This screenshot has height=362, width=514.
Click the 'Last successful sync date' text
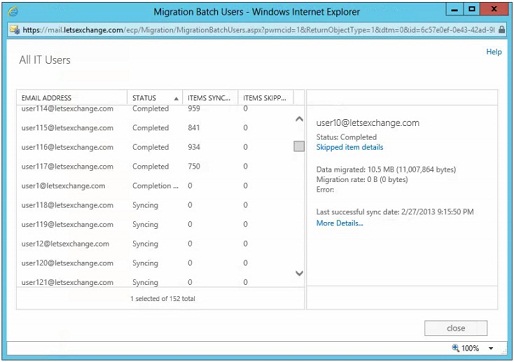tap(395, 212)
